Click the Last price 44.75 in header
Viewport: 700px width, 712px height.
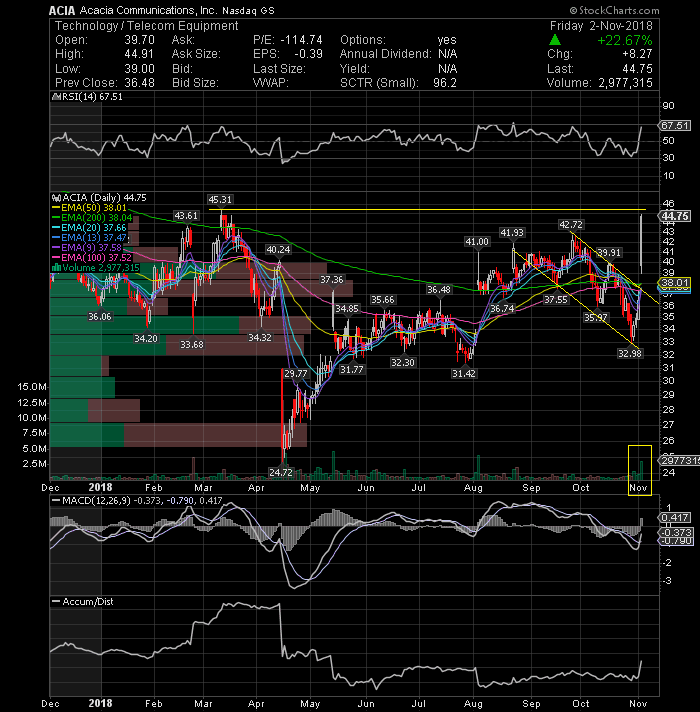pyautogui.click(x=638, y=69)
